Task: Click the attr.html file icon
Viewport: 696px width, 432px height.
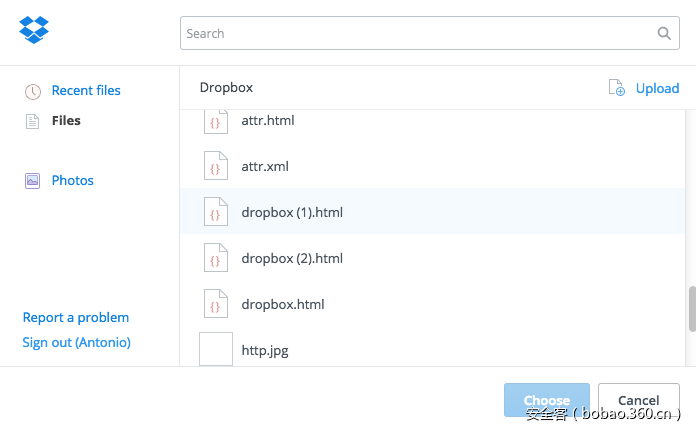Action: click(214, 121)
